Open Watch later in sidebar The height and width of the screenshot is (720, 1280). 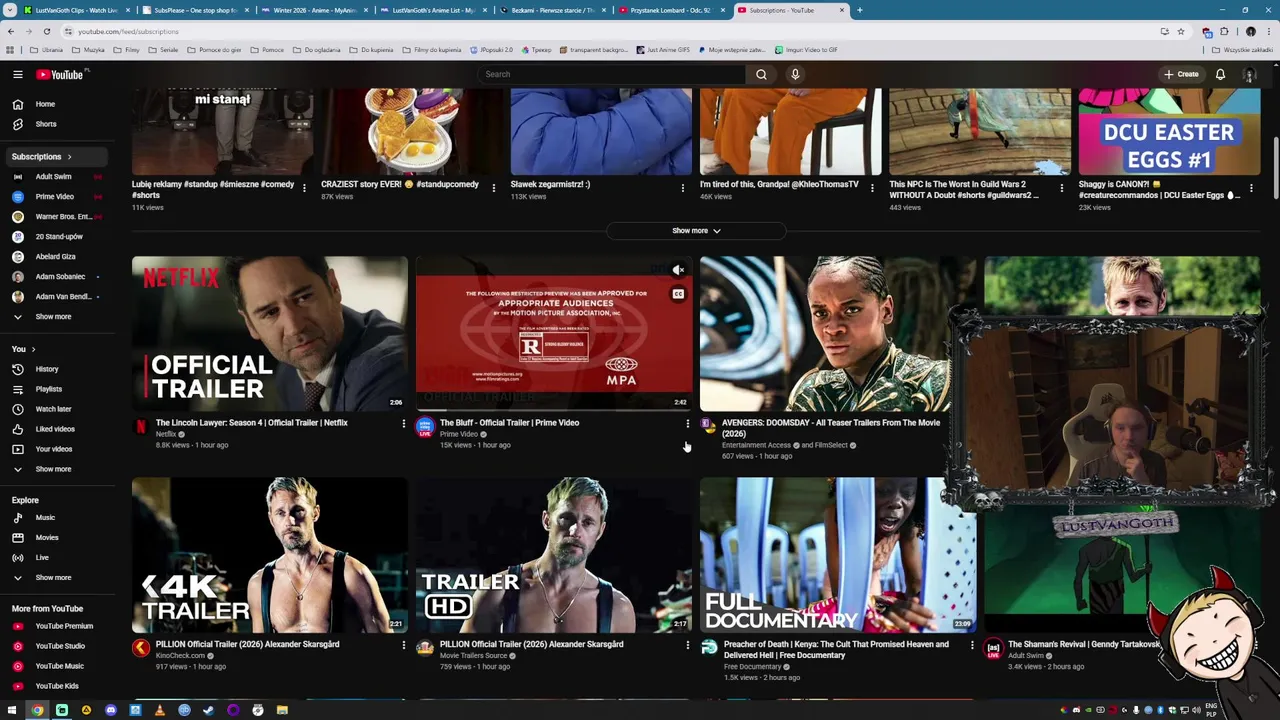coord(54,409)
